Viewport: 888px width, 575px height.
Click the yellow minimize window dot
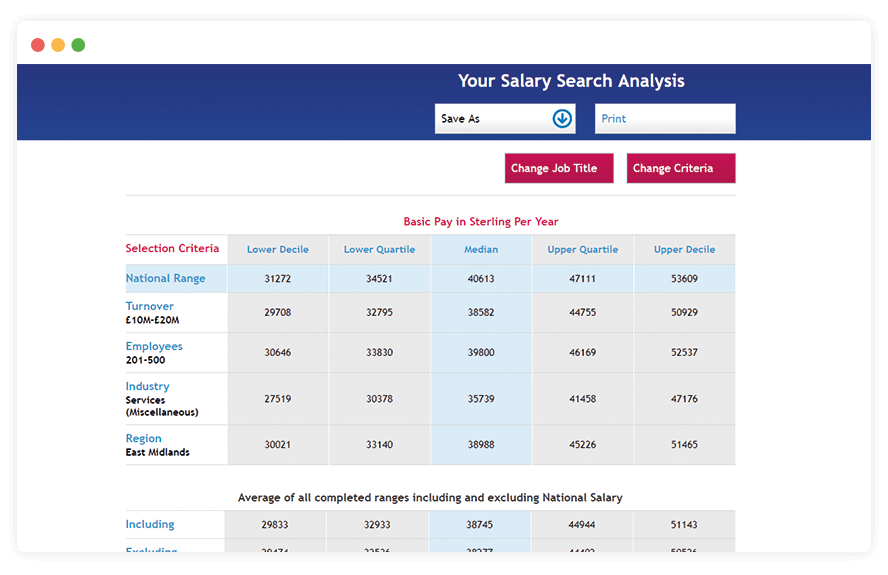[58, 45]
